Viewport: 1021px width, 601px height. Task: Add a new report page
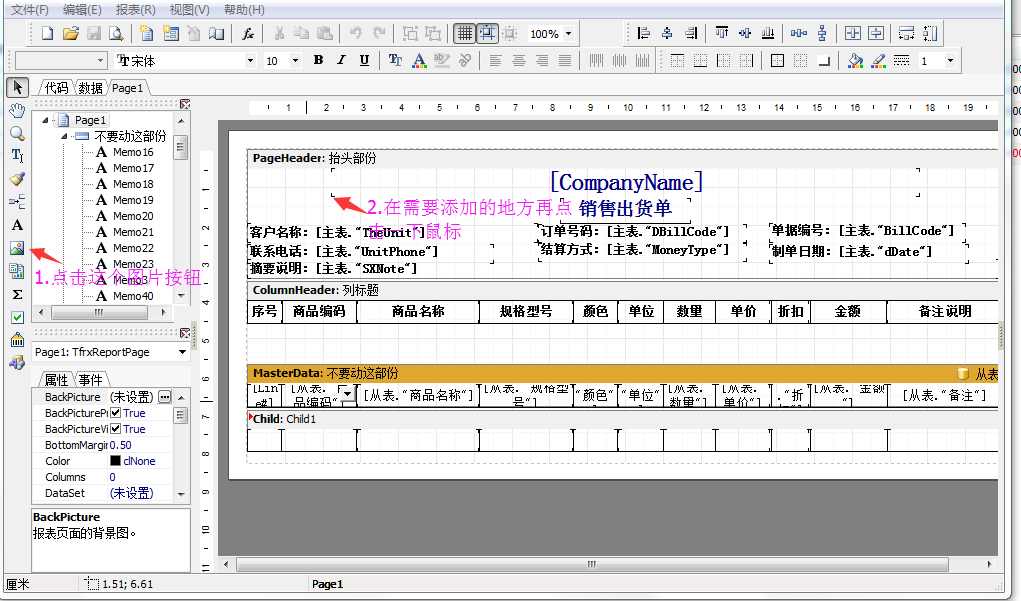point(147,33)
